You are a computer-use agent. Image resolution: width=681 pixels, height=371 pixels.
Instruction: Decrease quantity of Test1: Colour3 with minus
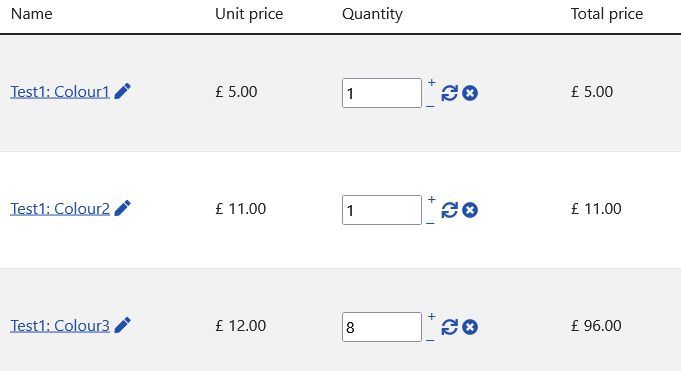pos(430,340)
